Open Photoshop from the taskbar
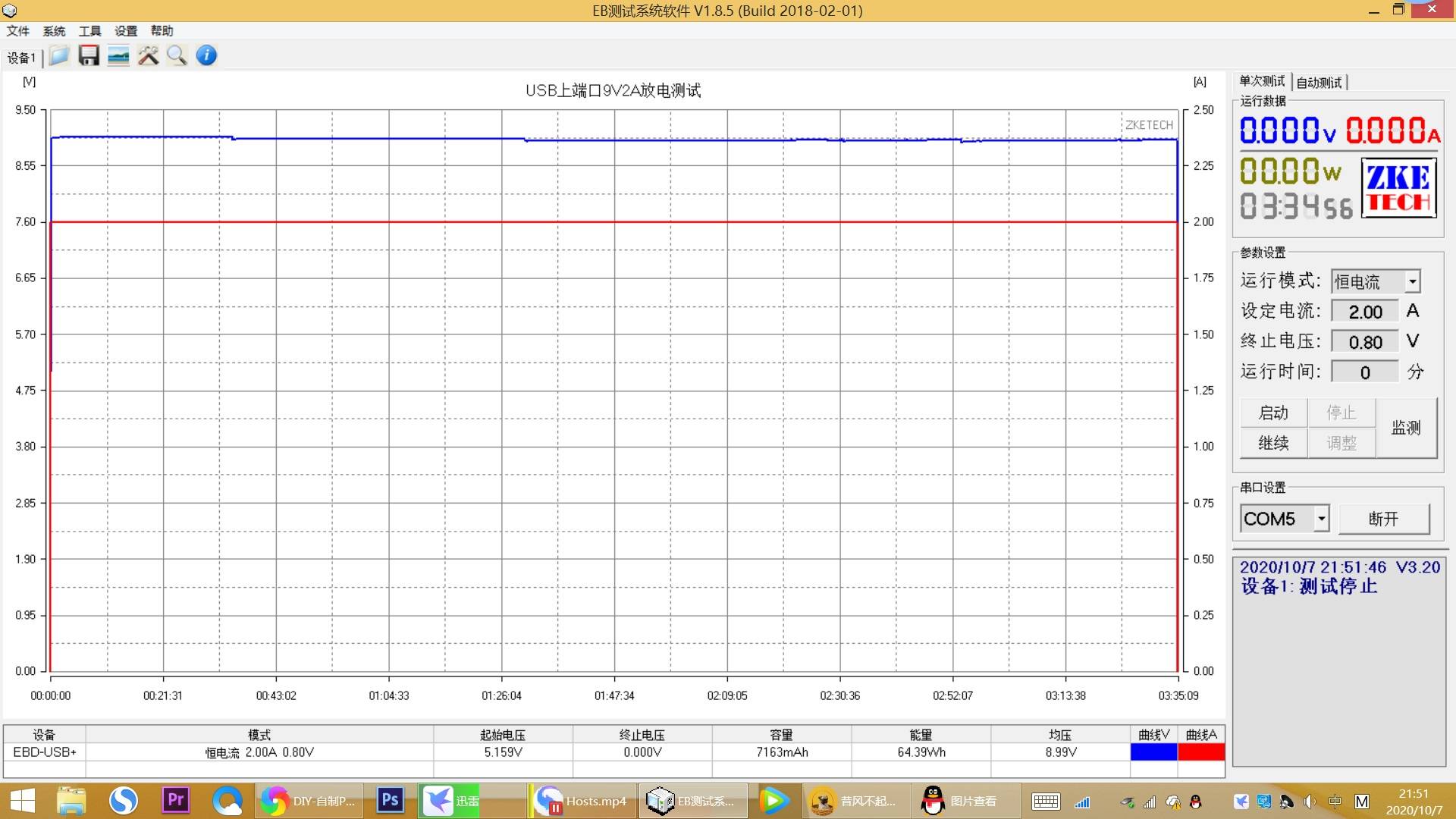Viewport: 1456px width, 819px height. (390, 801)
